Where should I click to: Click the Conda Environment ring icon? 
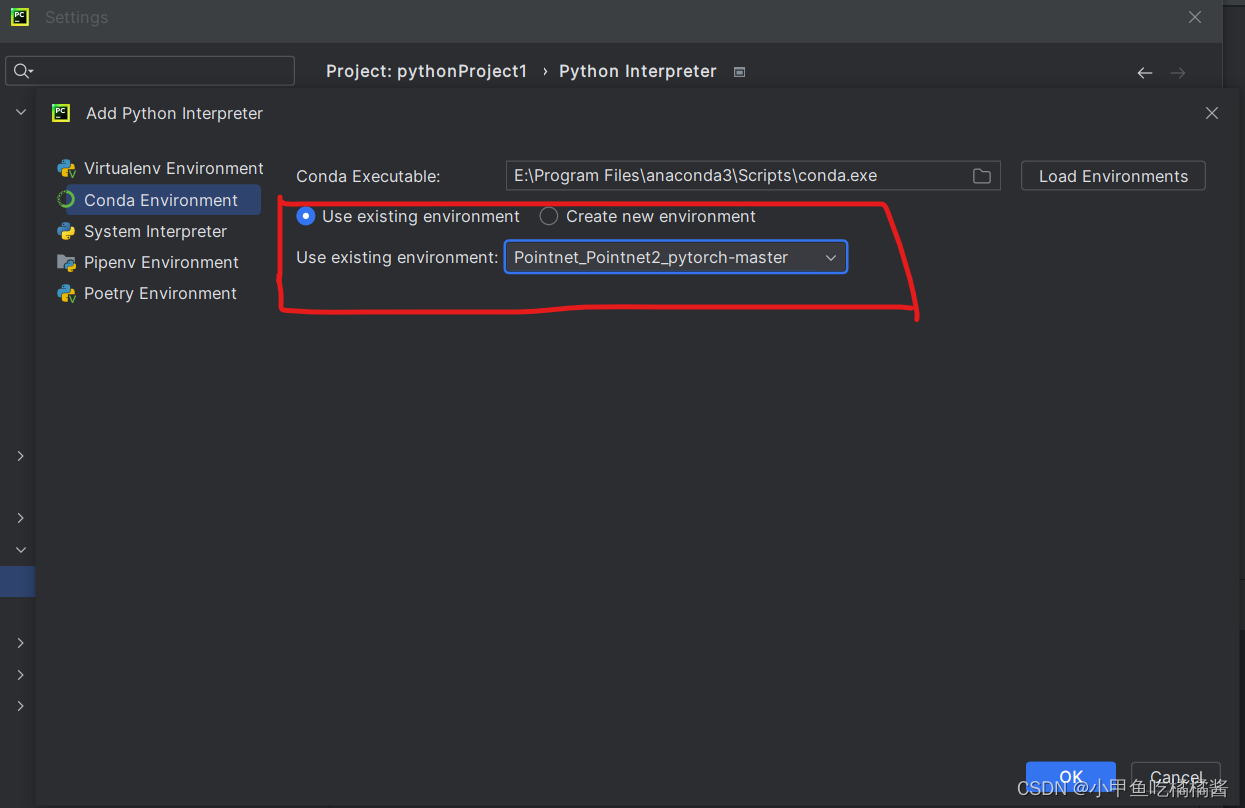pyautogui.click(x=66, y=199)
